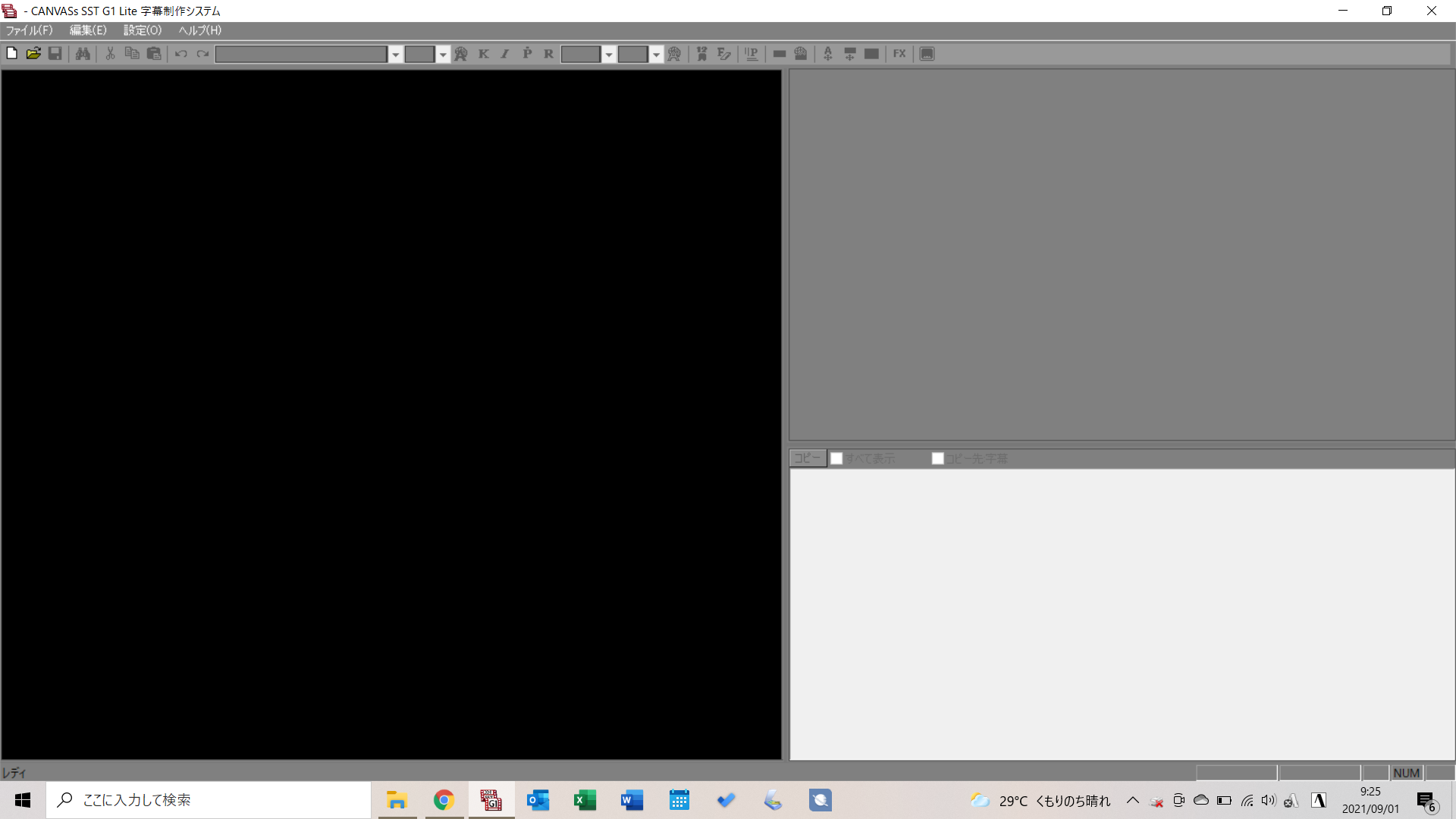1456x819 pixels.
Task: Click the NUM status bar indicator
Action: (1407, 773)
